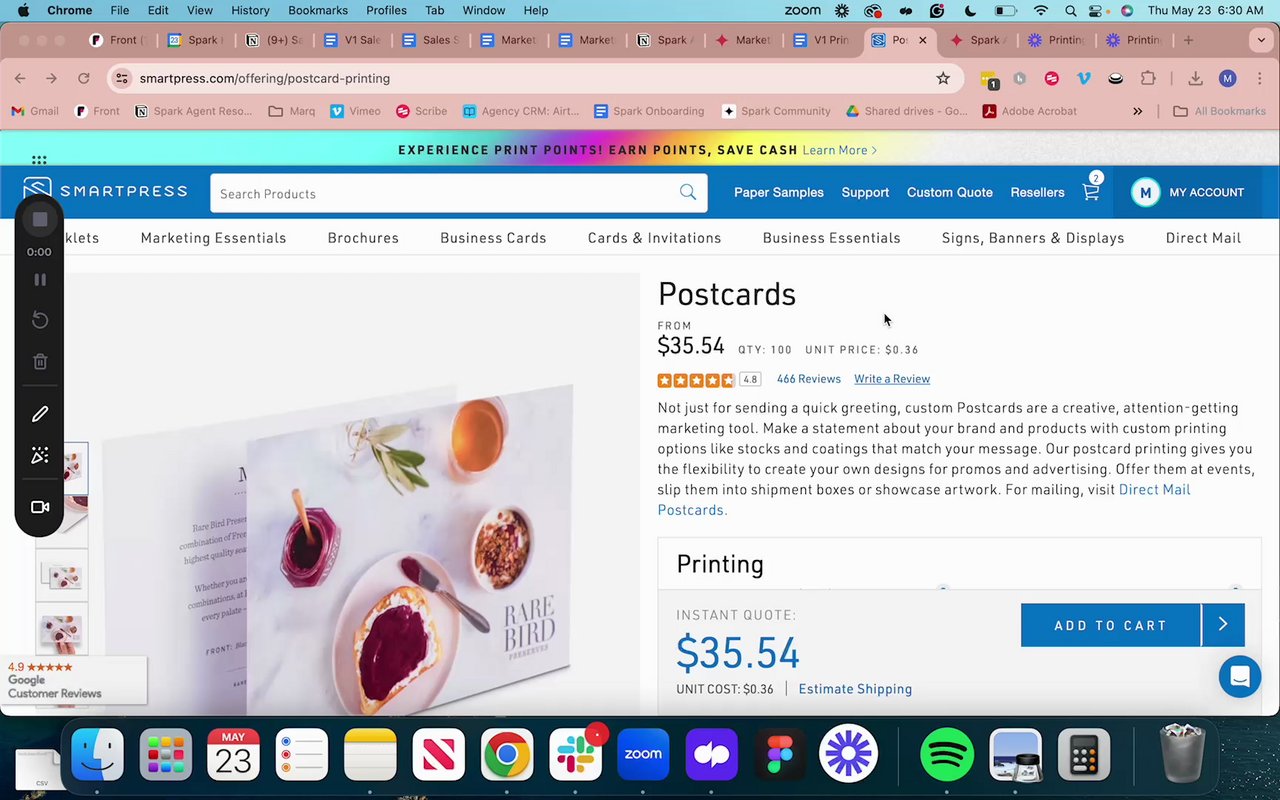Stop the screen recording
Viewport: 1280px width, 800px height.
click(x=40, y=219)
